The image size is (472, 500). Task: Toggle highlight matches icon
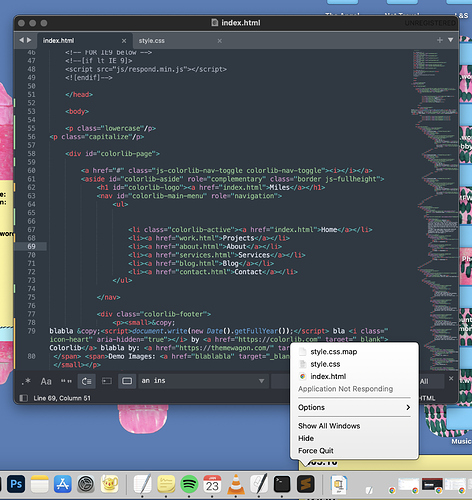click(127, 381)
